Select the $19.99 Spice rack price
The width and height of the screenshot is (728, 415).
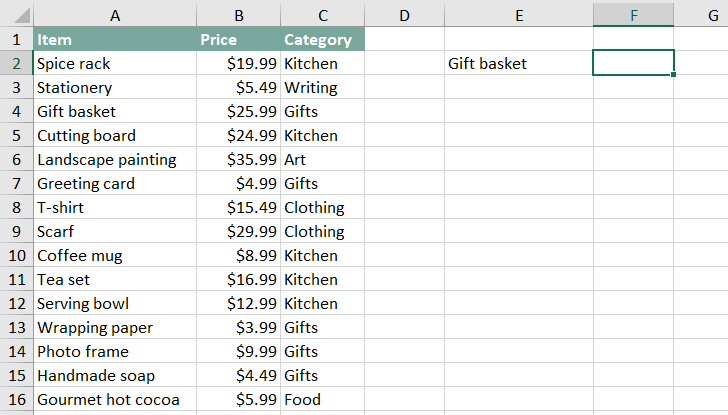coord(239,64)
